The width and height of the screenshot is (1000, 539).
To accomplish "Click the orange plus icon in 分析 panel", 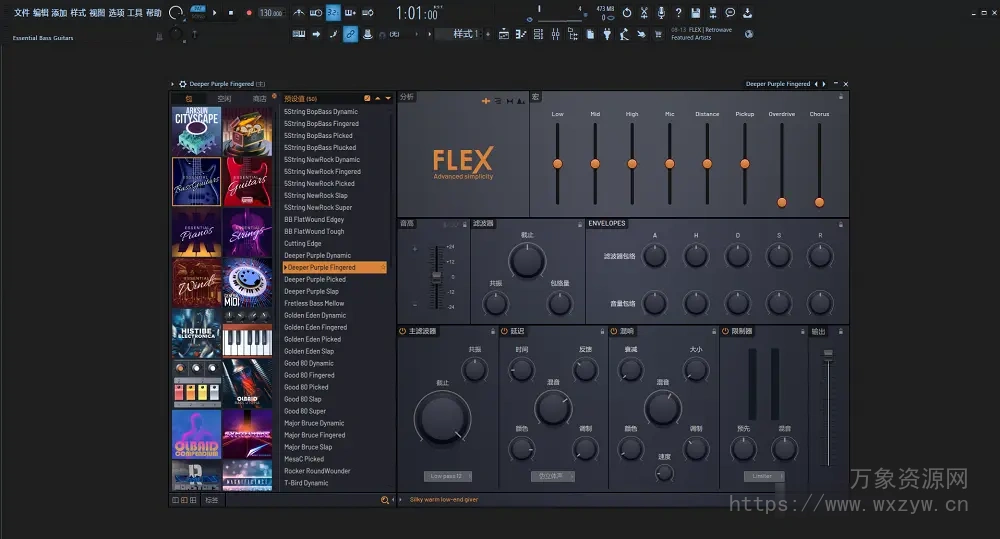I will coord(486,101).
